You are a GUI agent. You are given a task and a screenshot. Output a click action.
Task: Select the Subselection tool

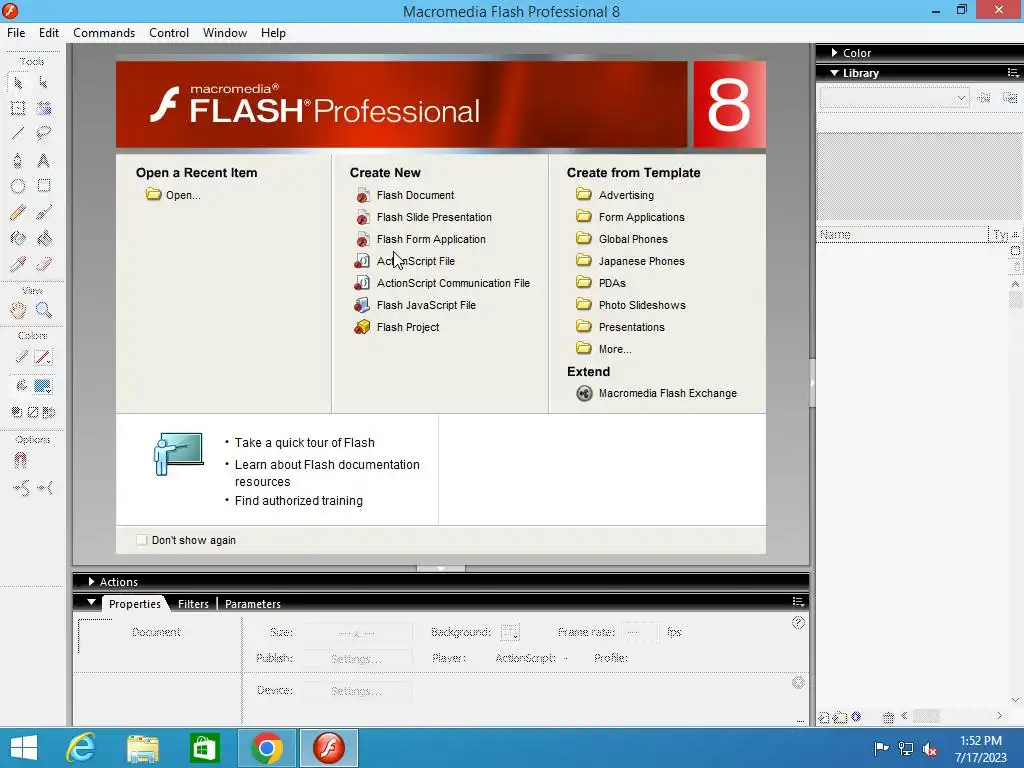pyautogui.click(x=44, y=83)
